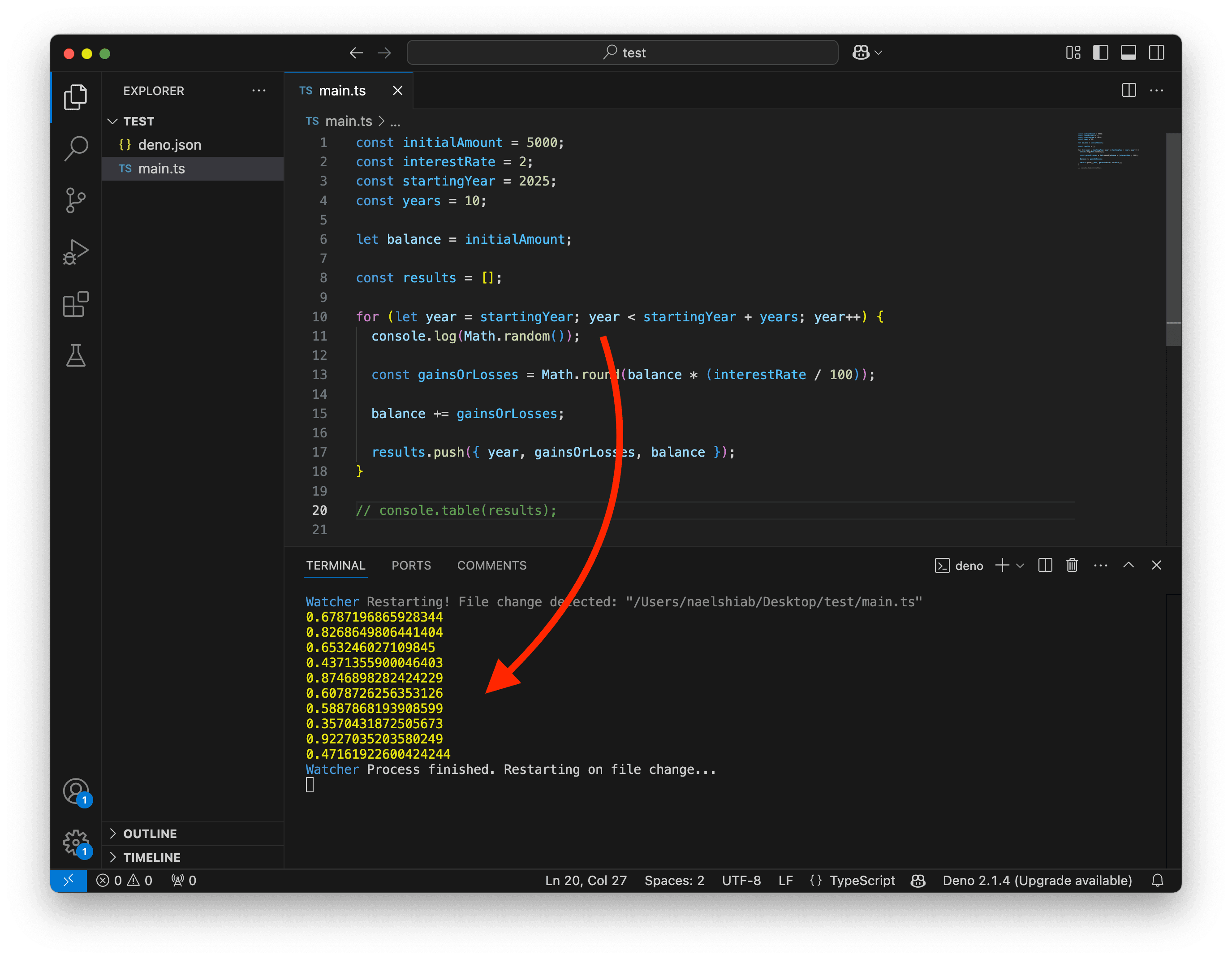This screenshot has width=1232, height=959.
Task: Customize layout from title bar icon
Action: [x=1073, y=52]
